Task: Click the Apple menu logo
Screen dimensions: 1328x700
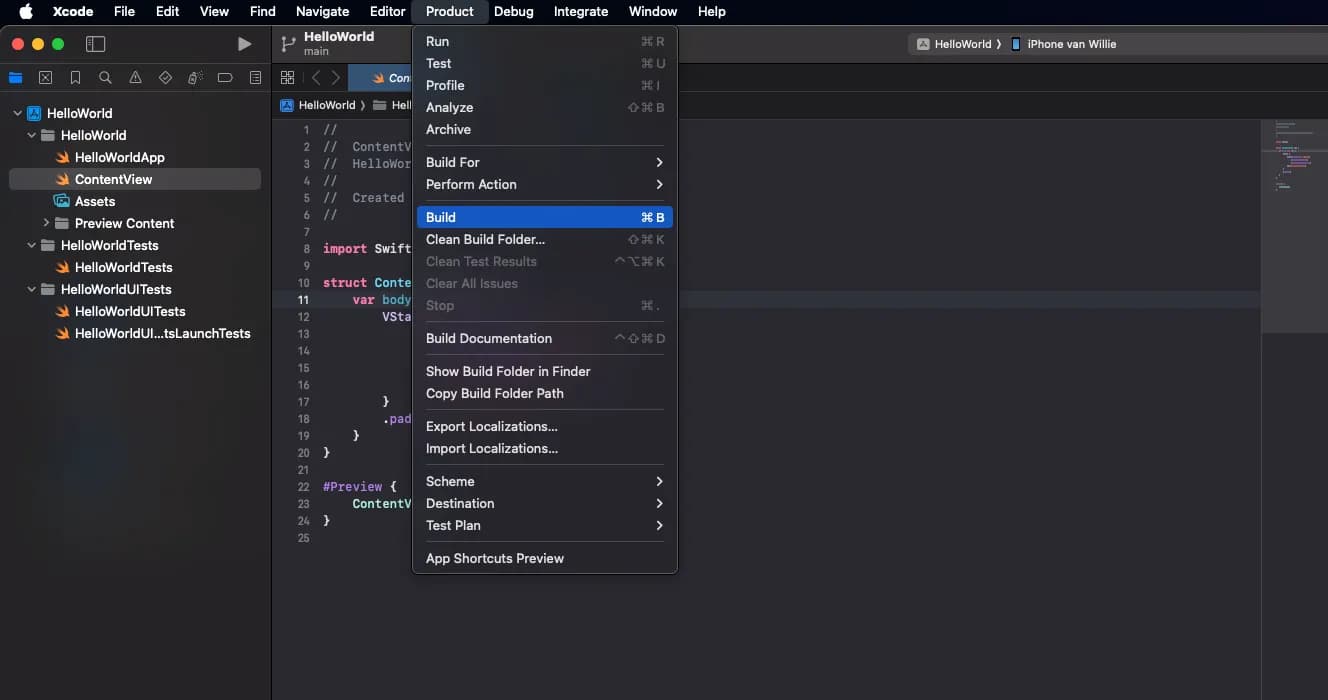Action: (26, 11)
